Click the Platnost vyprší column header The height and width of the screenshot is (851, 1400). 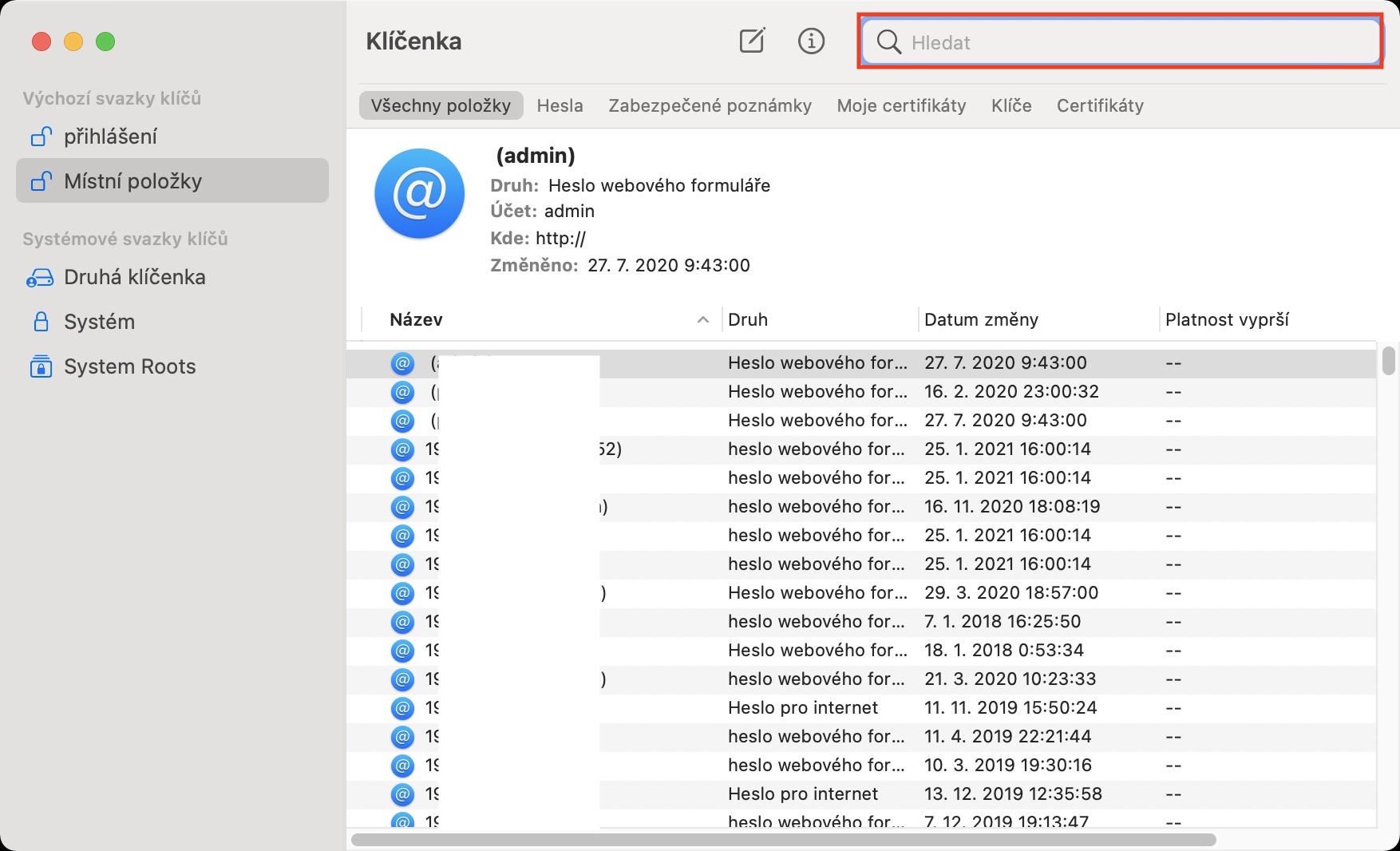click(1227, 320)
